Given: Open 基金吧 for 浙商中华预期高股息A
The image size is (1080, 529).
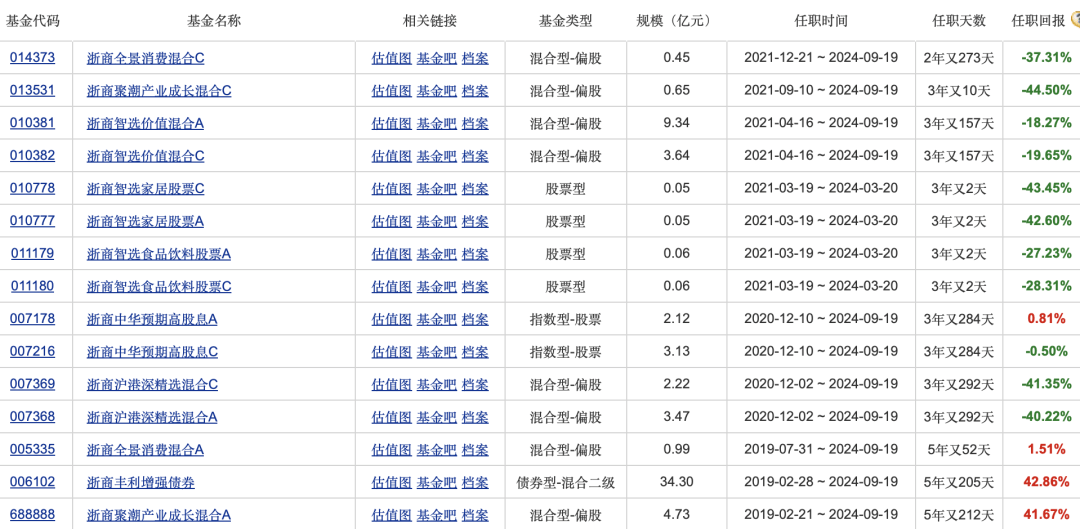Looking at the screenshot, I should point(436,320).
